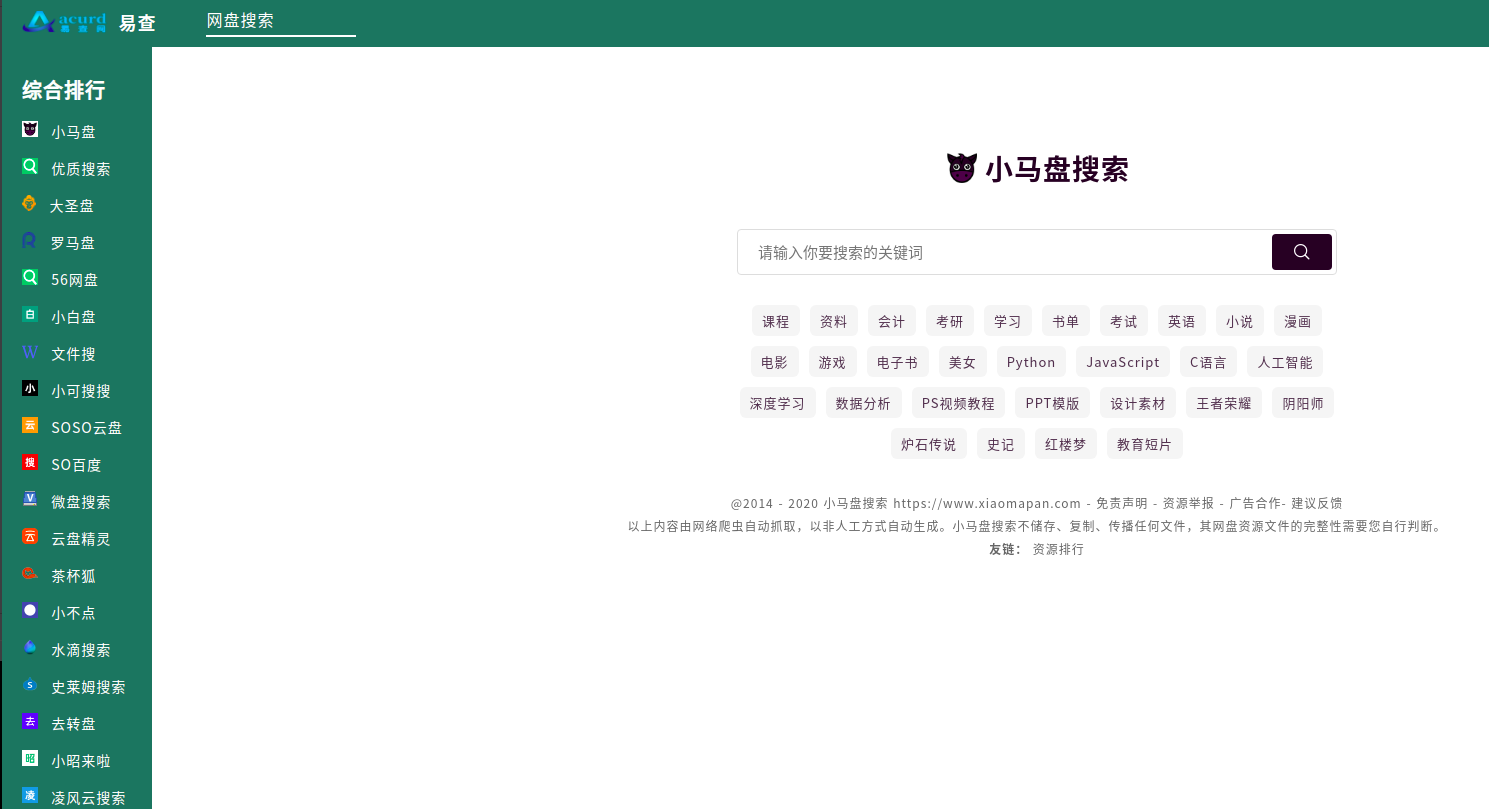Click the JavaScript keyword tag

[1123, 362]
